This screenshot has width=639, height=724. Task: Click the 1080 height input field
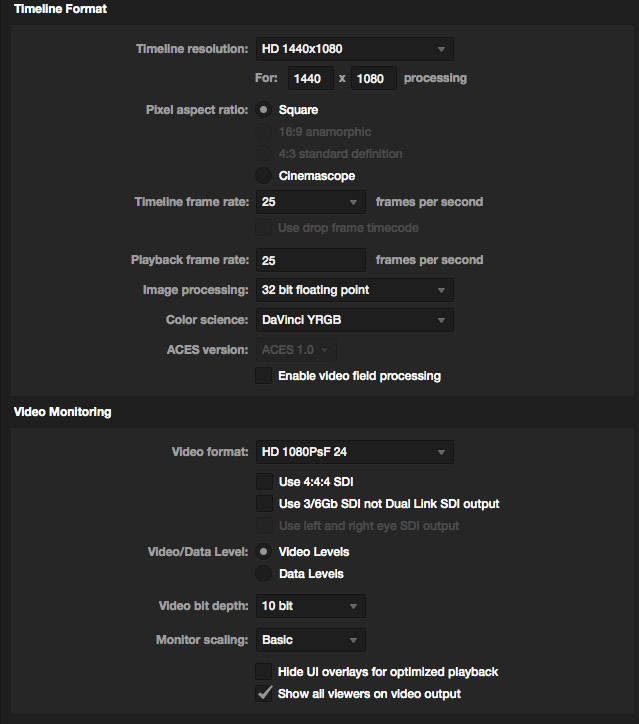pyautogui.click(x=374, y=78)
